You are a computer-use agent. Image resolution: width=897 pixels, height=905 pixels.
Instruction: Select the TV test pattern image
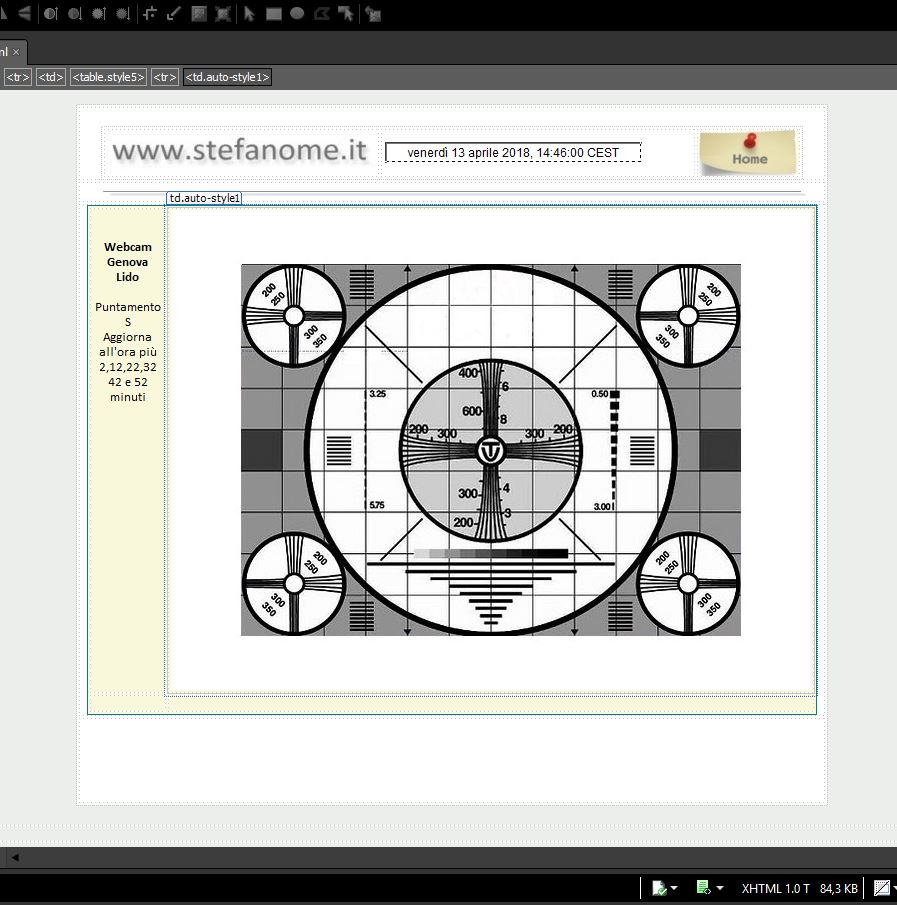[491, 450]
